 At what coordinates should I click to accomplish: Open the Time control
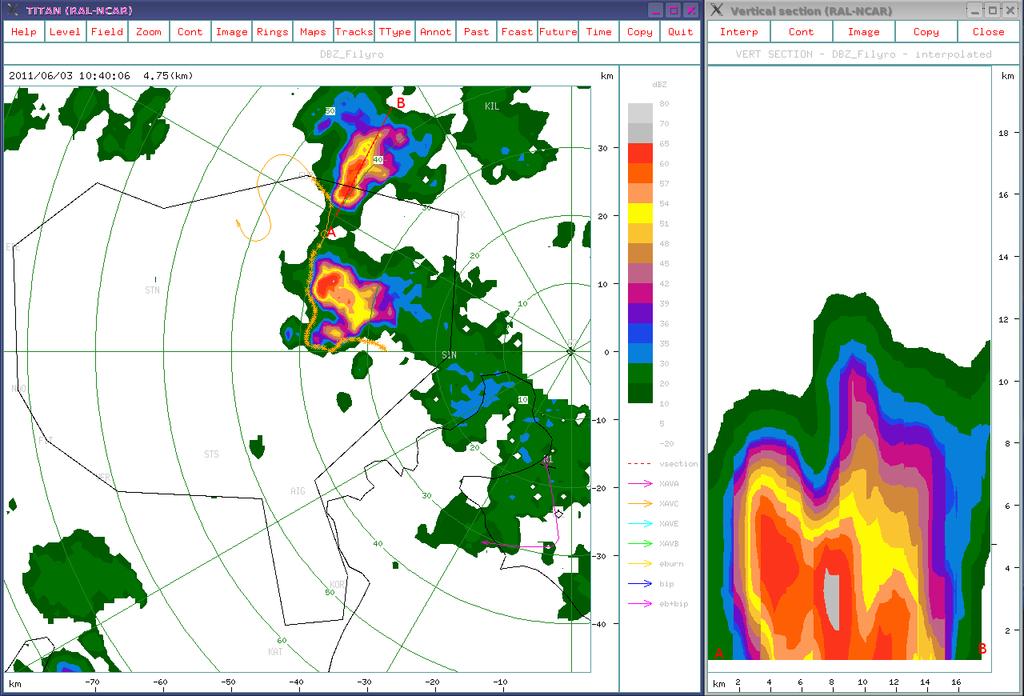(599, 31)
